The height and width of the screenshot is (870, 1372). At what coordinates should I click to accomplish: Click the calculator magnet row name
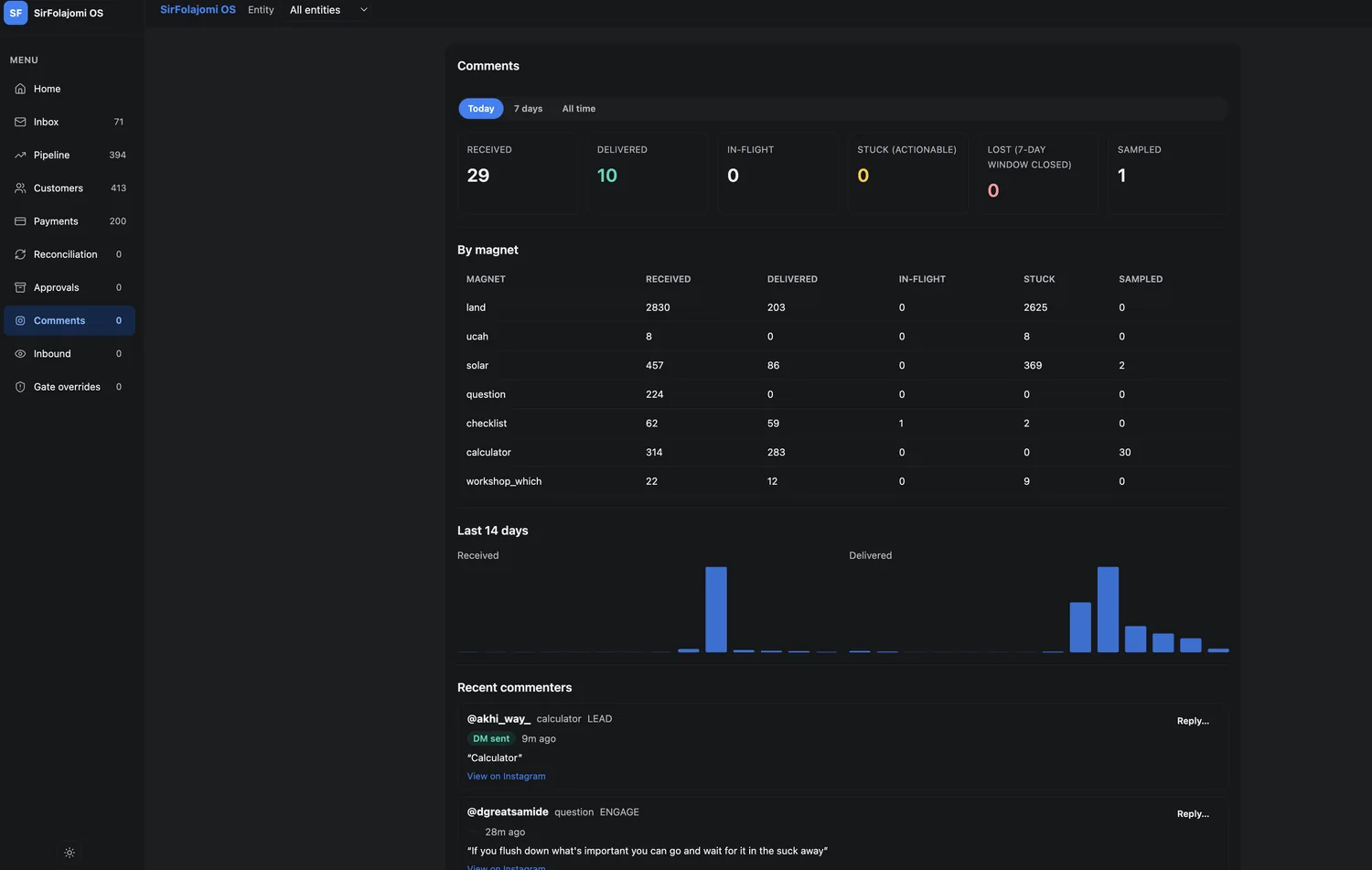click(x=488, y=453)
